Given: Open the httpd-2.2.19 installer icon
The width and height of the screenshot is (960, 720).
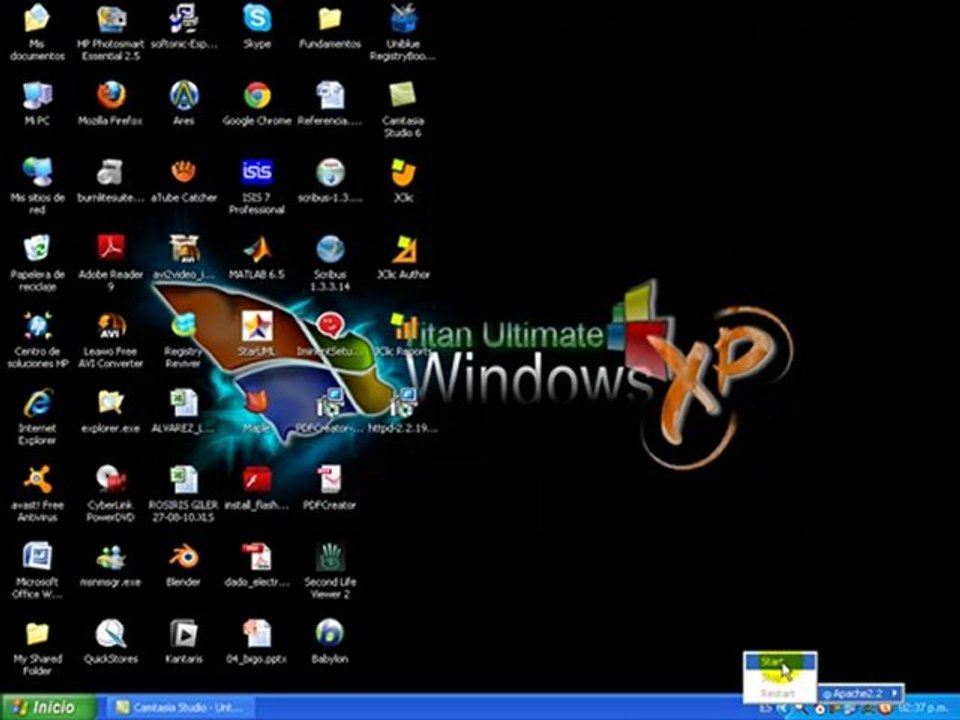Looking at the screenshot, I should coord(403,411).
